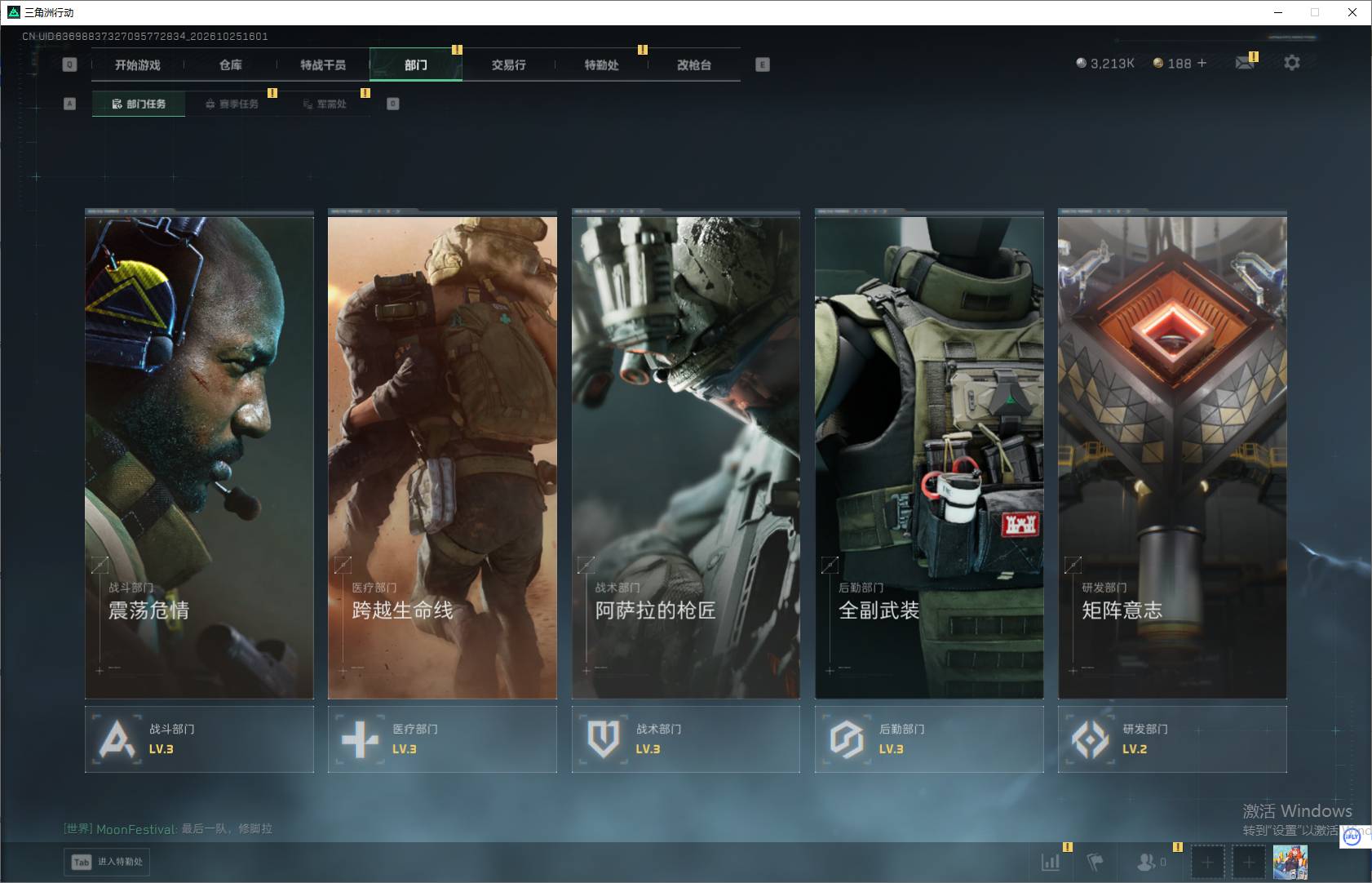Click the MoonFestival world chat message
This screenshot has height=883, width=1372.
(168, 828)
